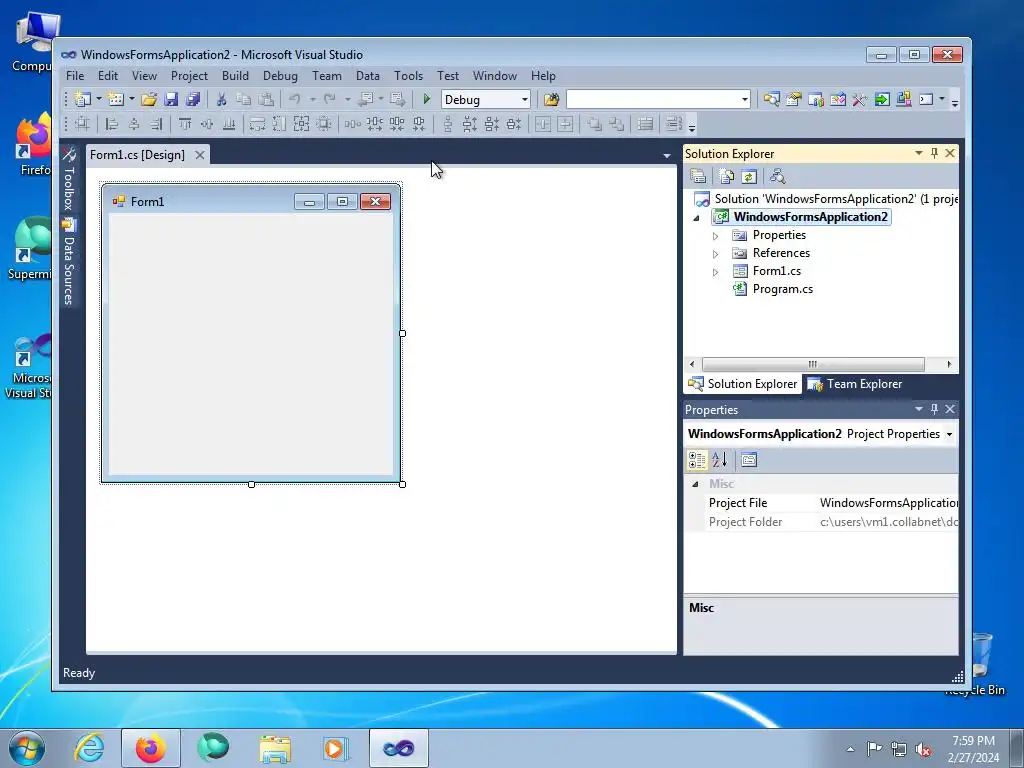Click the Make Same Width layout icon
The width and height of the screenshot is (1024, 768).
click(257, 123)
